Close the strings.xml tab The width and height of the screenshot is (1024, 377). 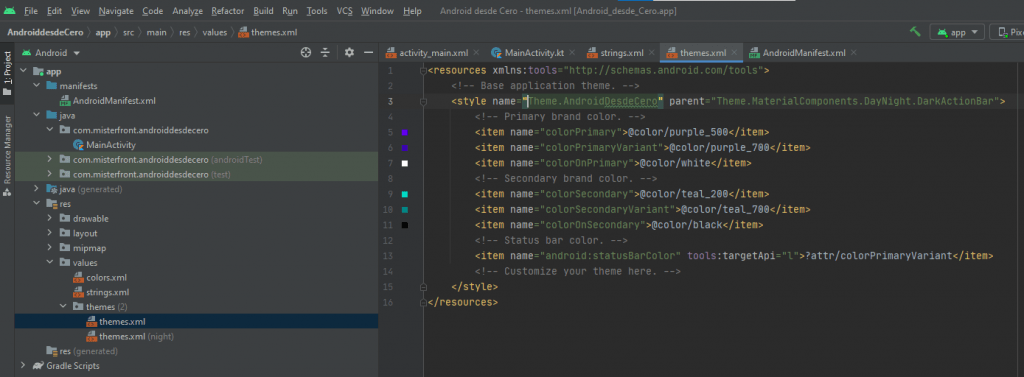650,53
